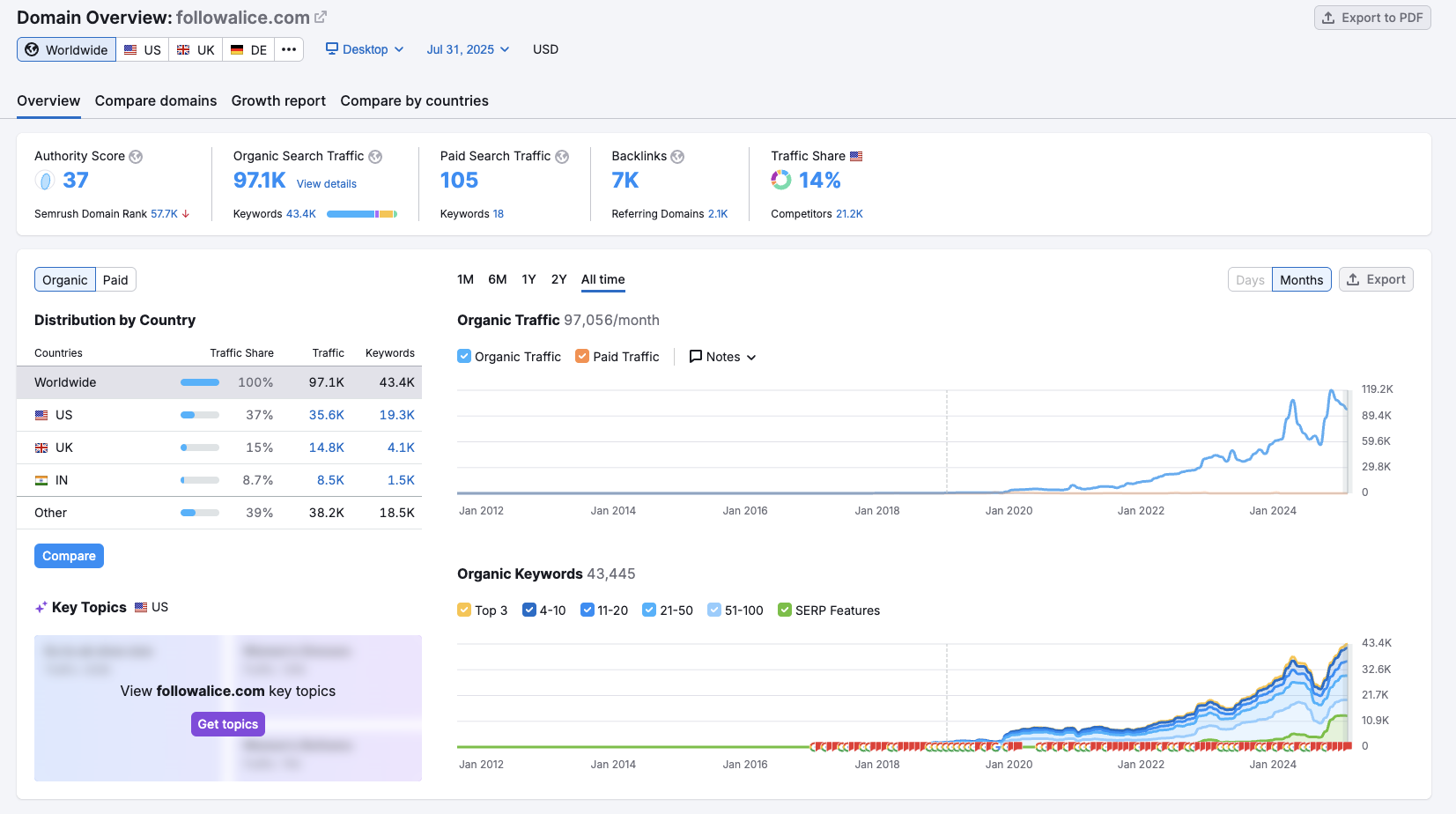Click the Worldwide row in country table
Image resolution: width=1456 pixels, height=814 pixels.
pos(219,382)
